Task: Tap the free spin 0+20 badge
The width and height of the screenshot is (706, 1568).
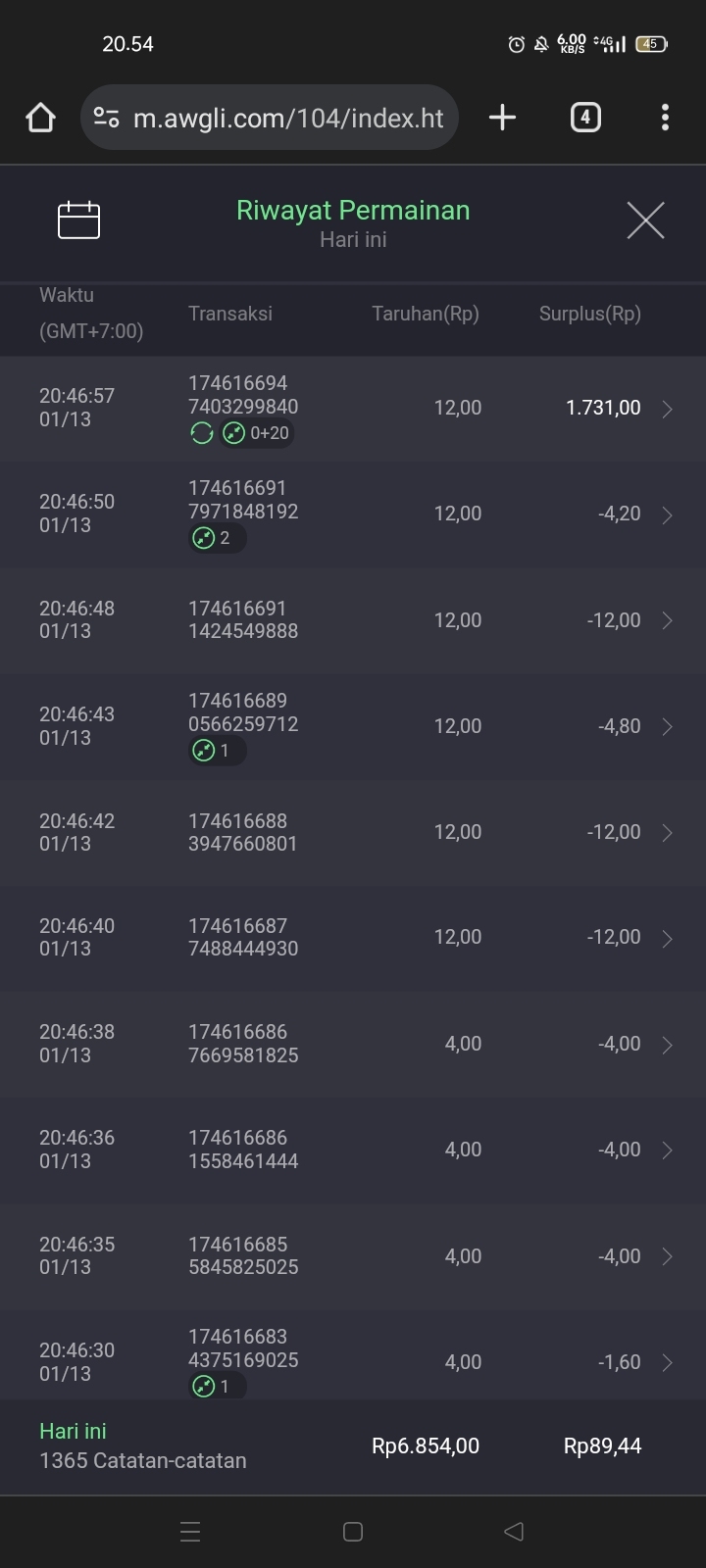Action: point(257,433)
